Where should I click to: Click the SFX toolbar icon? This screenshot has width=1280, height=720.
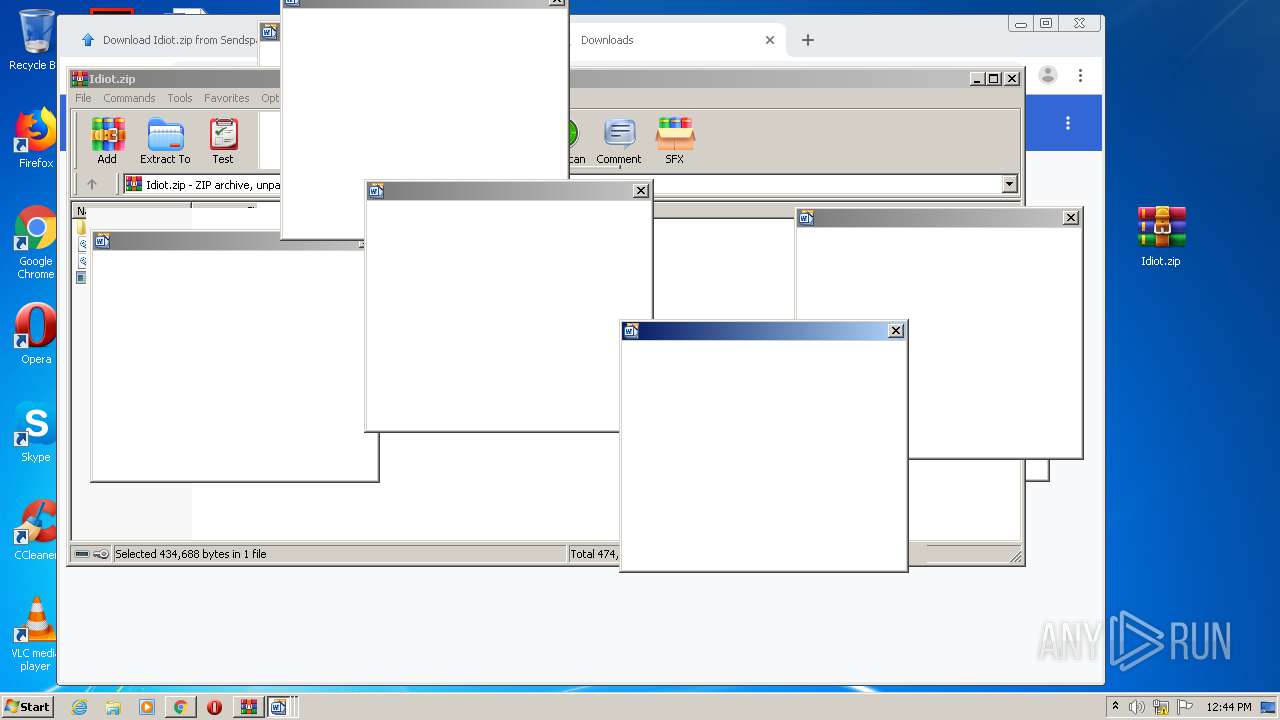675,141
